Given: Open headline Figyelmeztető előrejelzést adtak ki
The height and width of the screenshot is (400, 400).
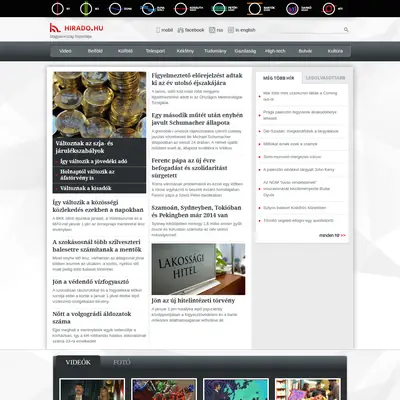Looking at the screenshot, I should click(x=197, y=79).
